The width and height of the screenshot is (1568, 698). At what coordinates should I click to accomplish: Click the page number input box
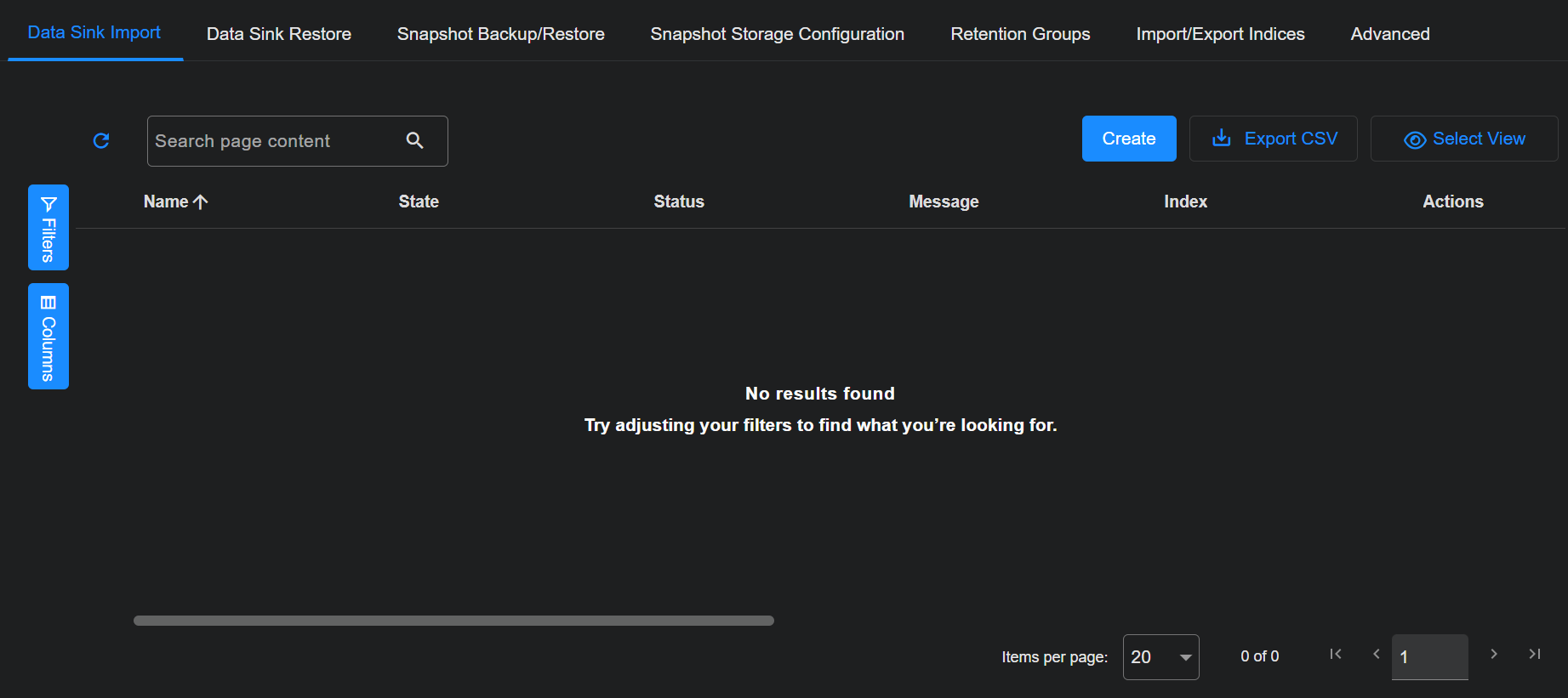[x=1429, y=657]
